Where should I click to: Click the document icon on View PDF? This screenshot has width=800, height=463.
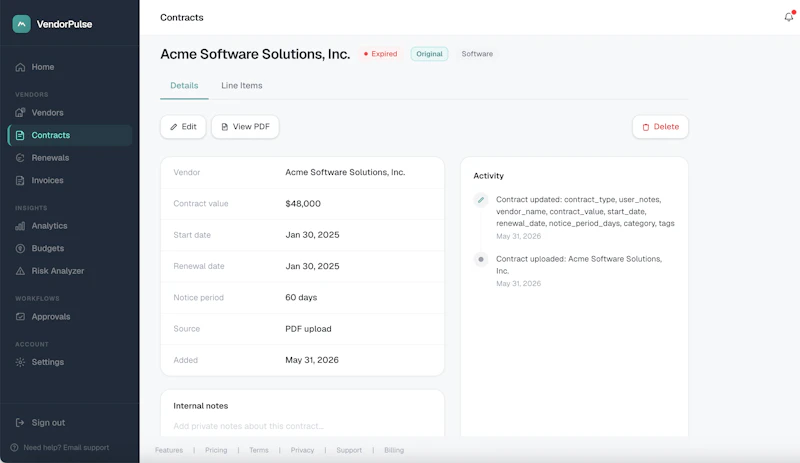pos(224,127)
